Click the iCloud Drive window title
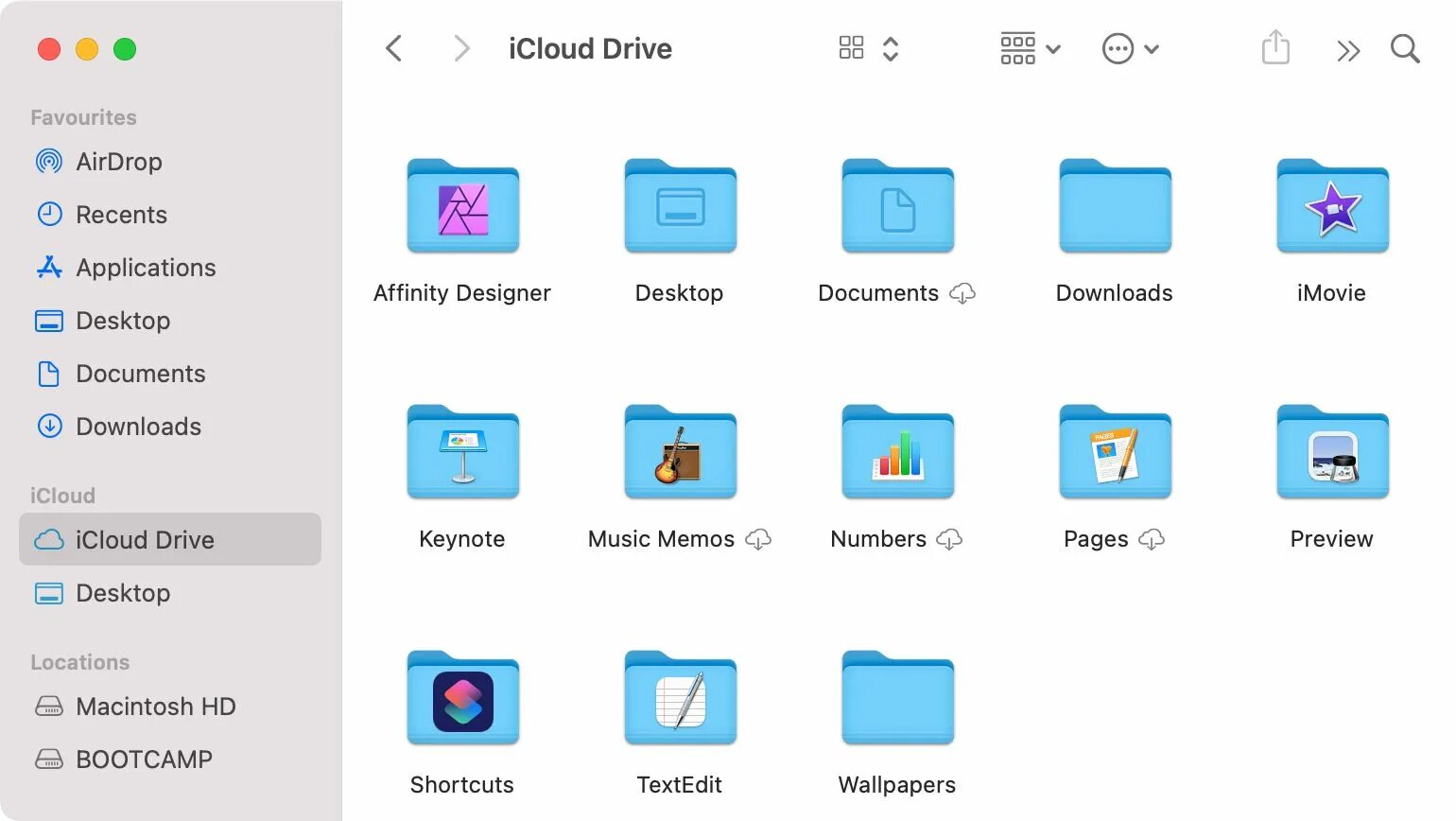Image resolution: width=1456 pixels, height=821 pixels. pyautogui.click(x=590, y=48)
